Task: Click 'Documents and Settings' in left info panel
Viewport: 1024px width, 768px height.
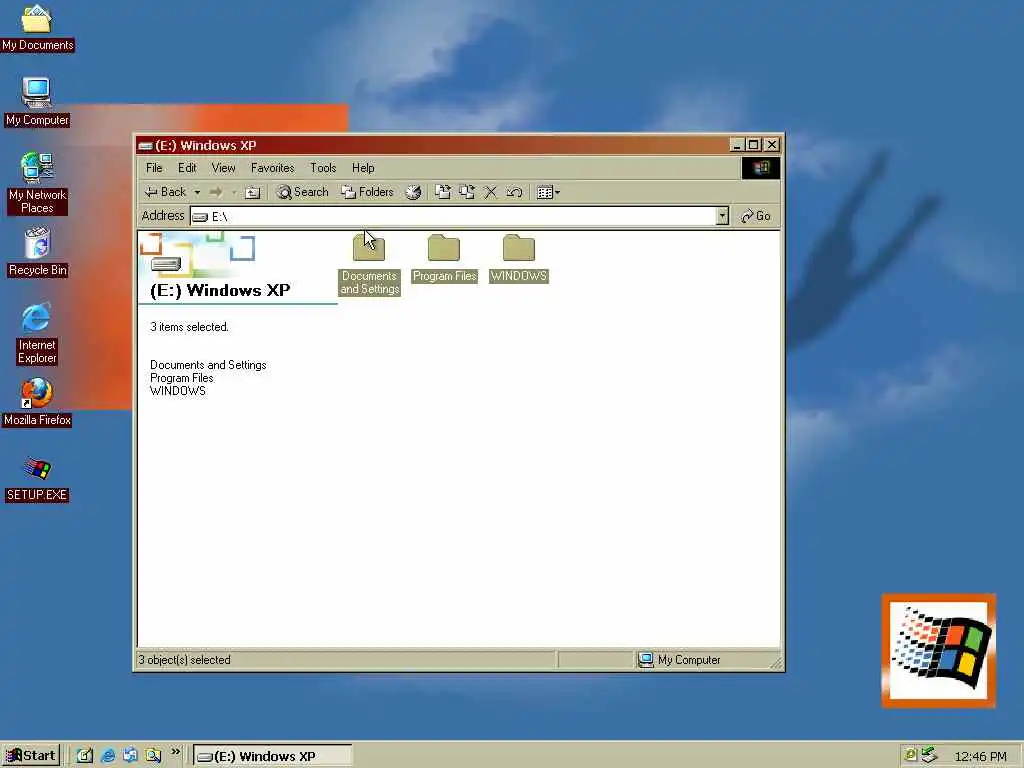Action: pyautogui.click(x=208, y=365)
